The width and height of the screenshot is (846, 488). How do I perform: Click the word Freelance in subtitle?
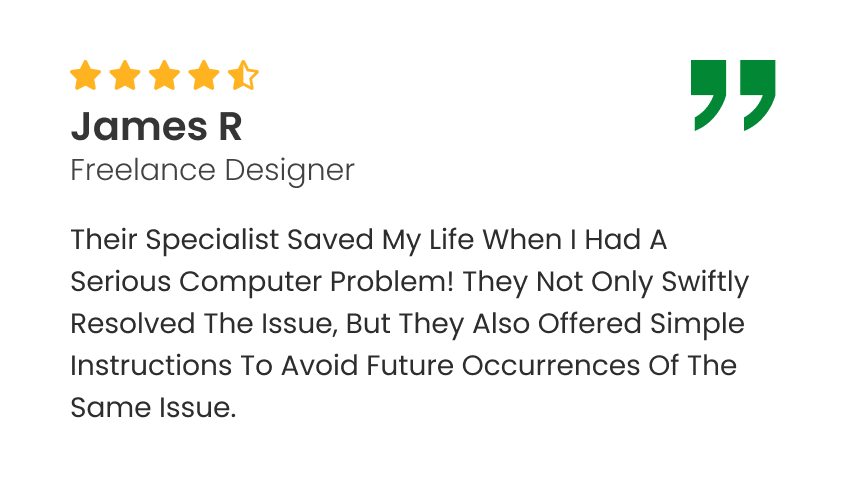143,170
